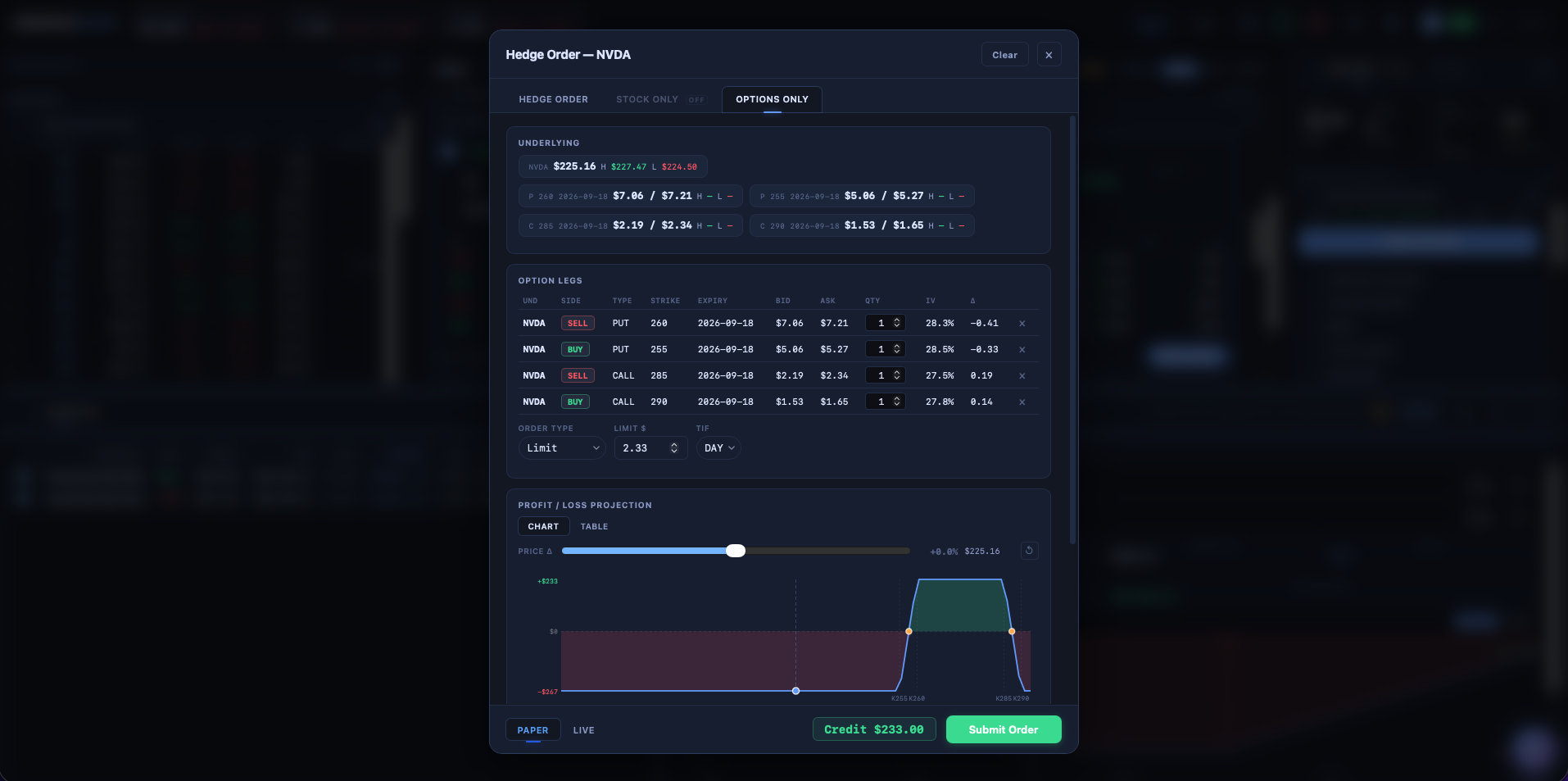
Task: Click the Clear button
Action: (1004, 55)
